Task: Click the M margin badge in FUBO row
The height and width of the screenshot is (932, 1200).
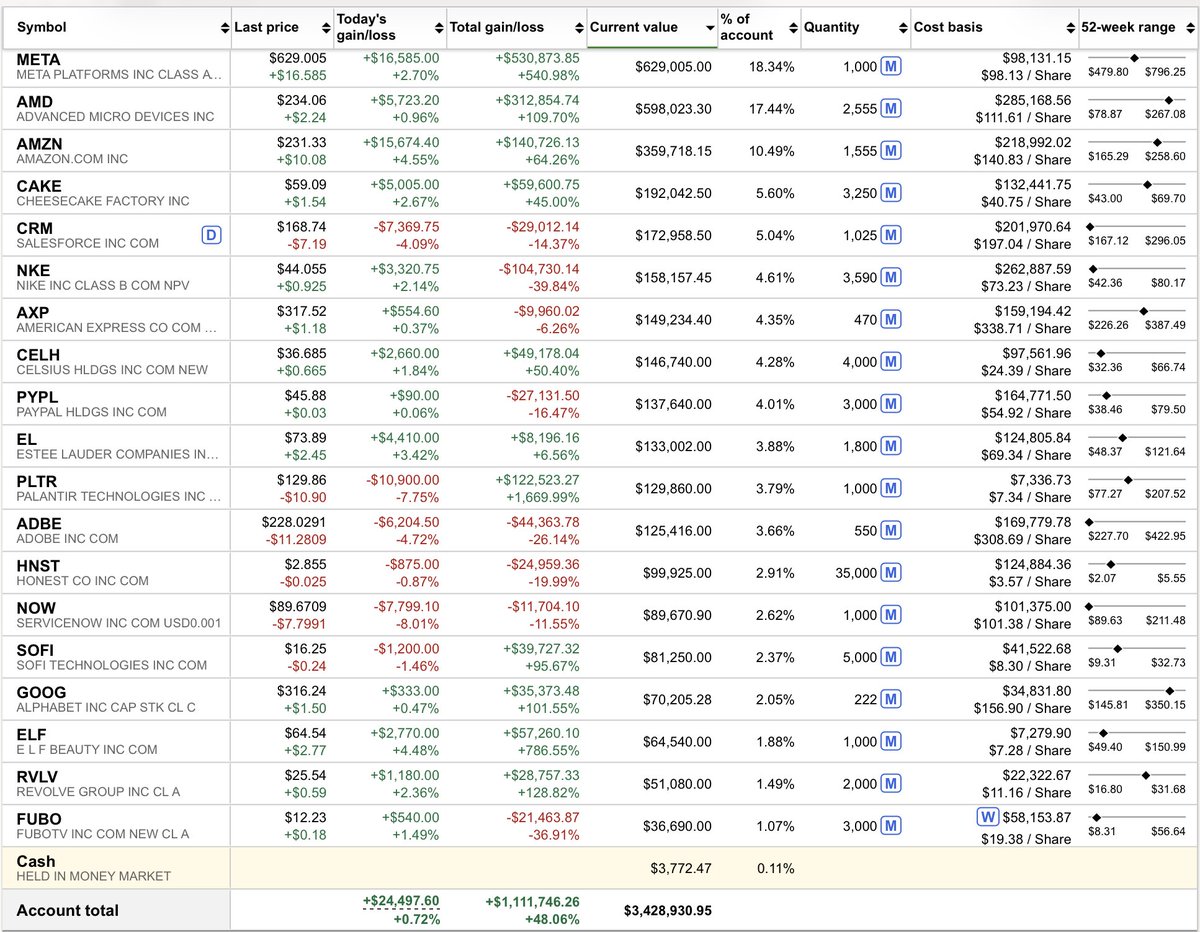Action: pyautogui.click(x=891, y=826)
